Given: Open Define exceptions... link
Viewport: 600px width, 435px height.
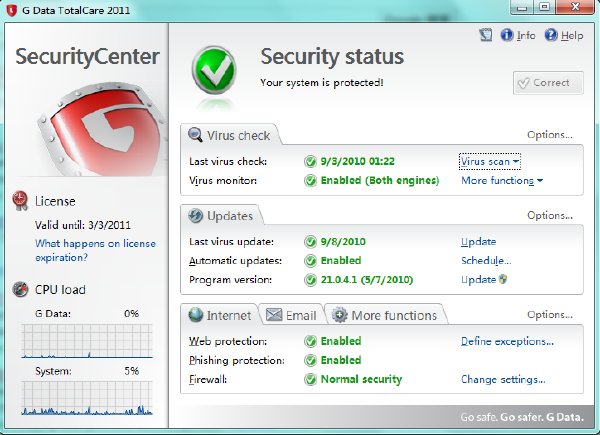Looking at the screenshot, I should [507, 341].
